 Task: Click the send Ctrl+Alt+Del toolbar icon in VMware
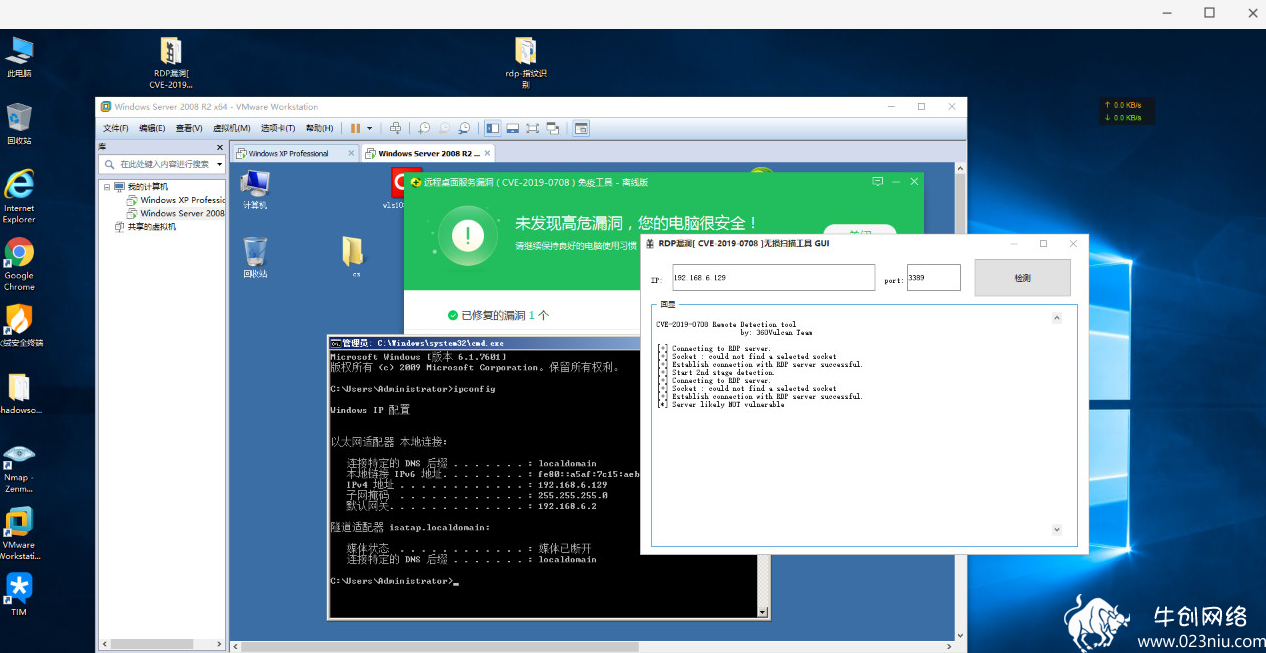[395, 128]
